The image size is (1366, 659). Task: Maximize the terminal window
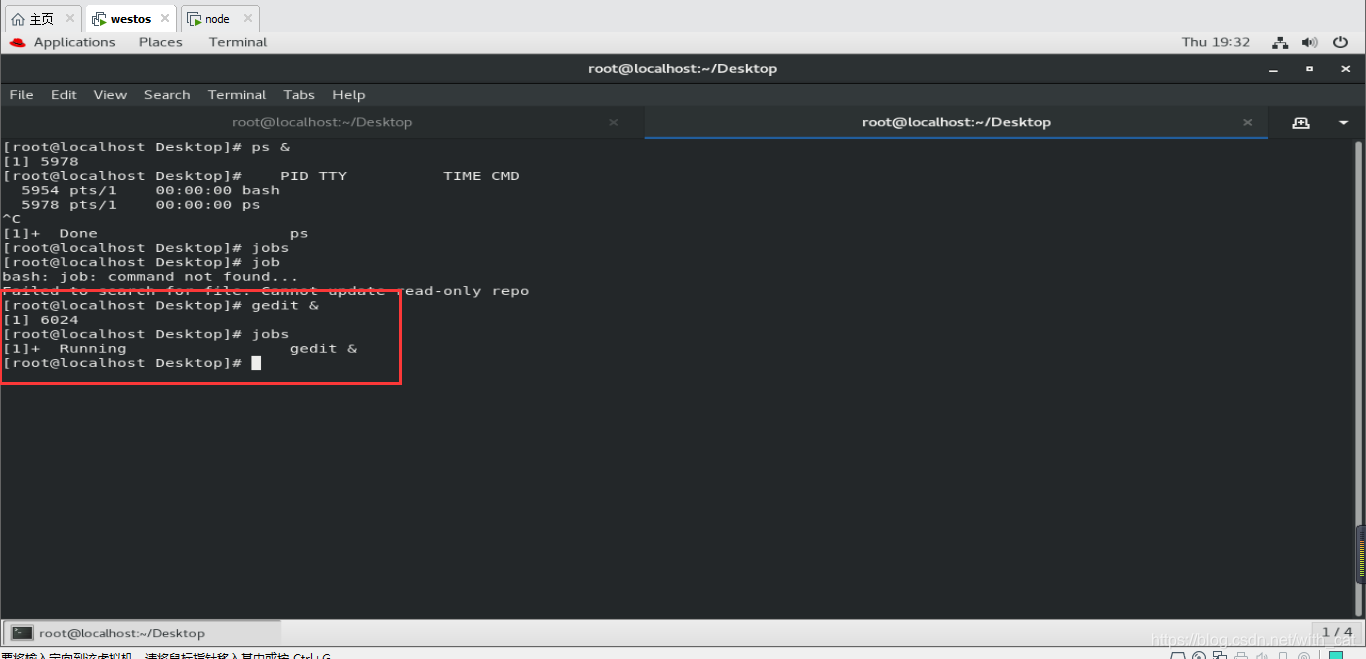pos(1309,69)
